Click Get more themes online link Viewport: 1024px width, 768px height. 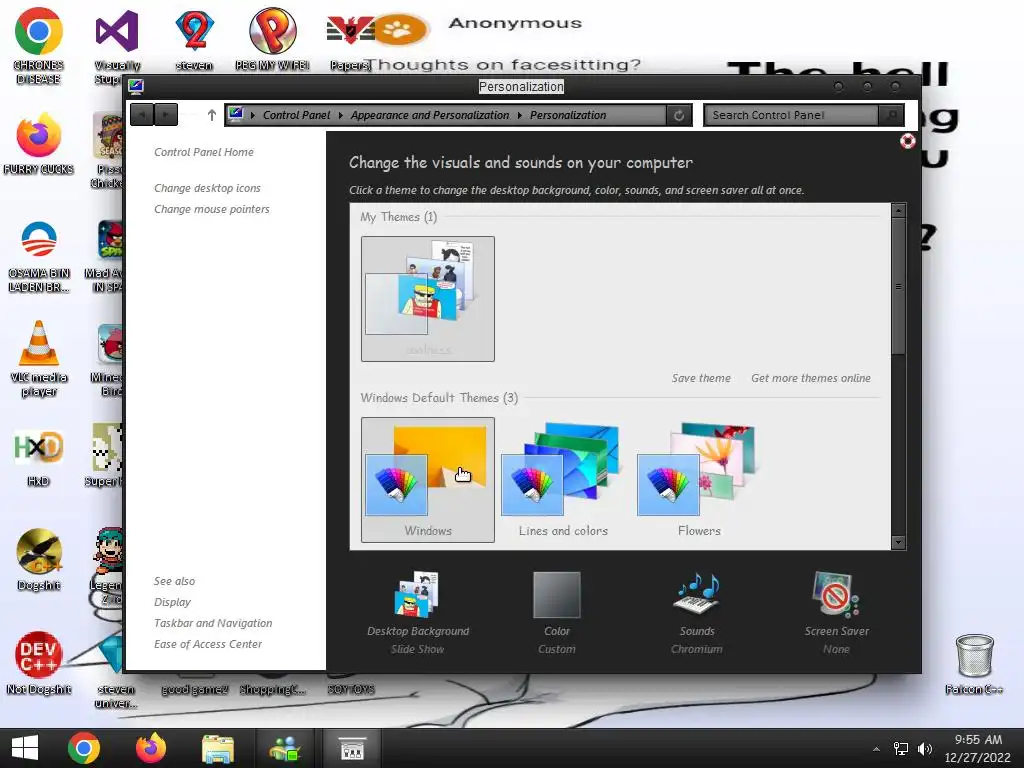(810, 378)
